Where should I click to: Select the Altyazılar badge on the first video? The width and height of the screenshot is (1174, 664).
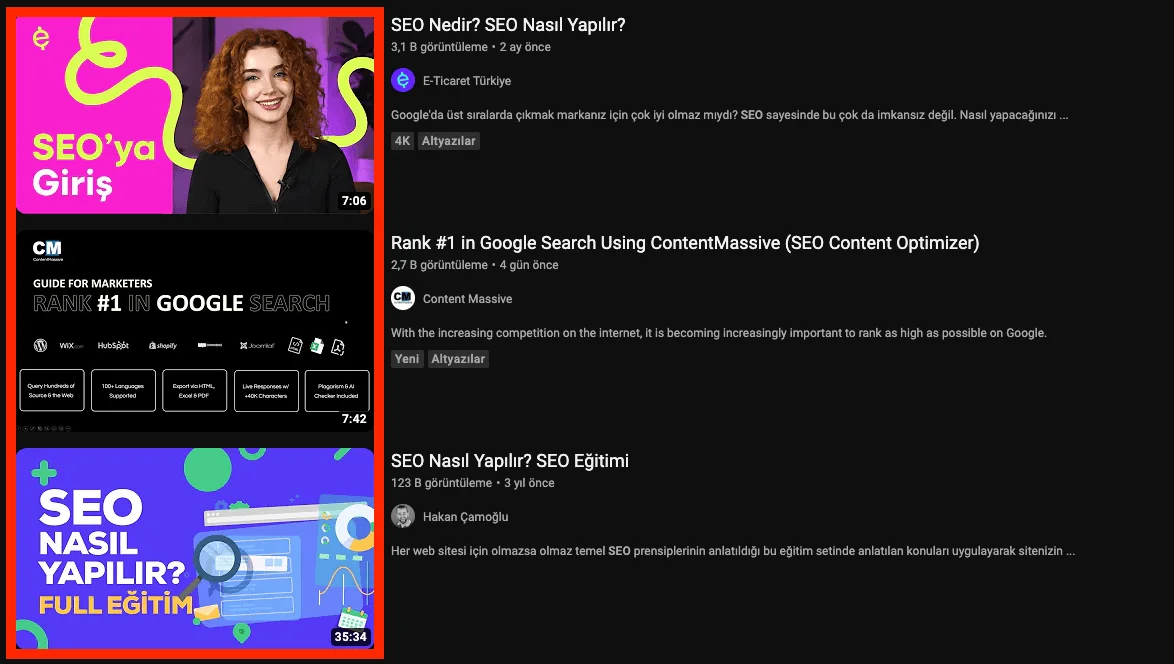click(448, 140)
